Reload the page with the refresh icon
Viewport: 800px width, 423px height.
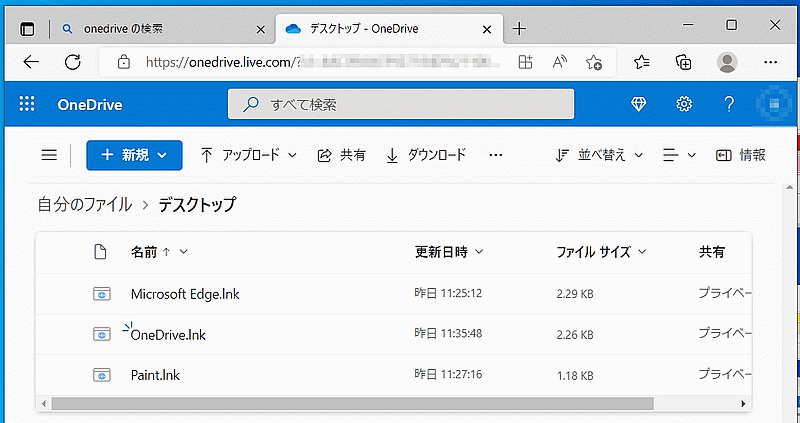pos(73,62)
